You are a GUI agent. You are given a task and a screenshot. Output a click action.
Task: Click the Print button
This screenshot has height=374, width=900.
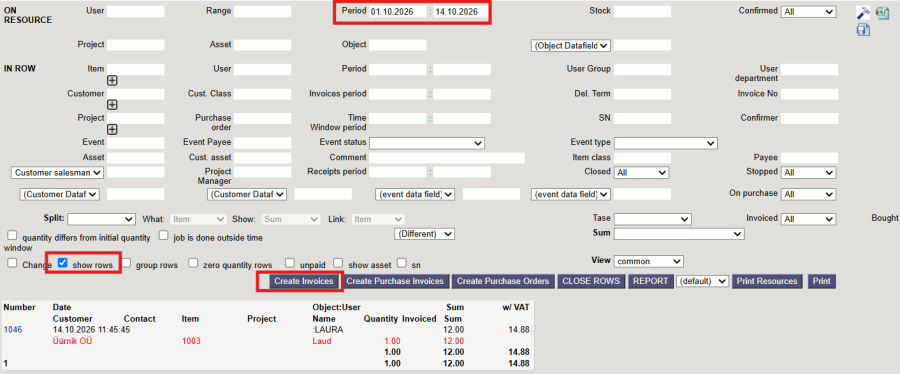(821, 281)
